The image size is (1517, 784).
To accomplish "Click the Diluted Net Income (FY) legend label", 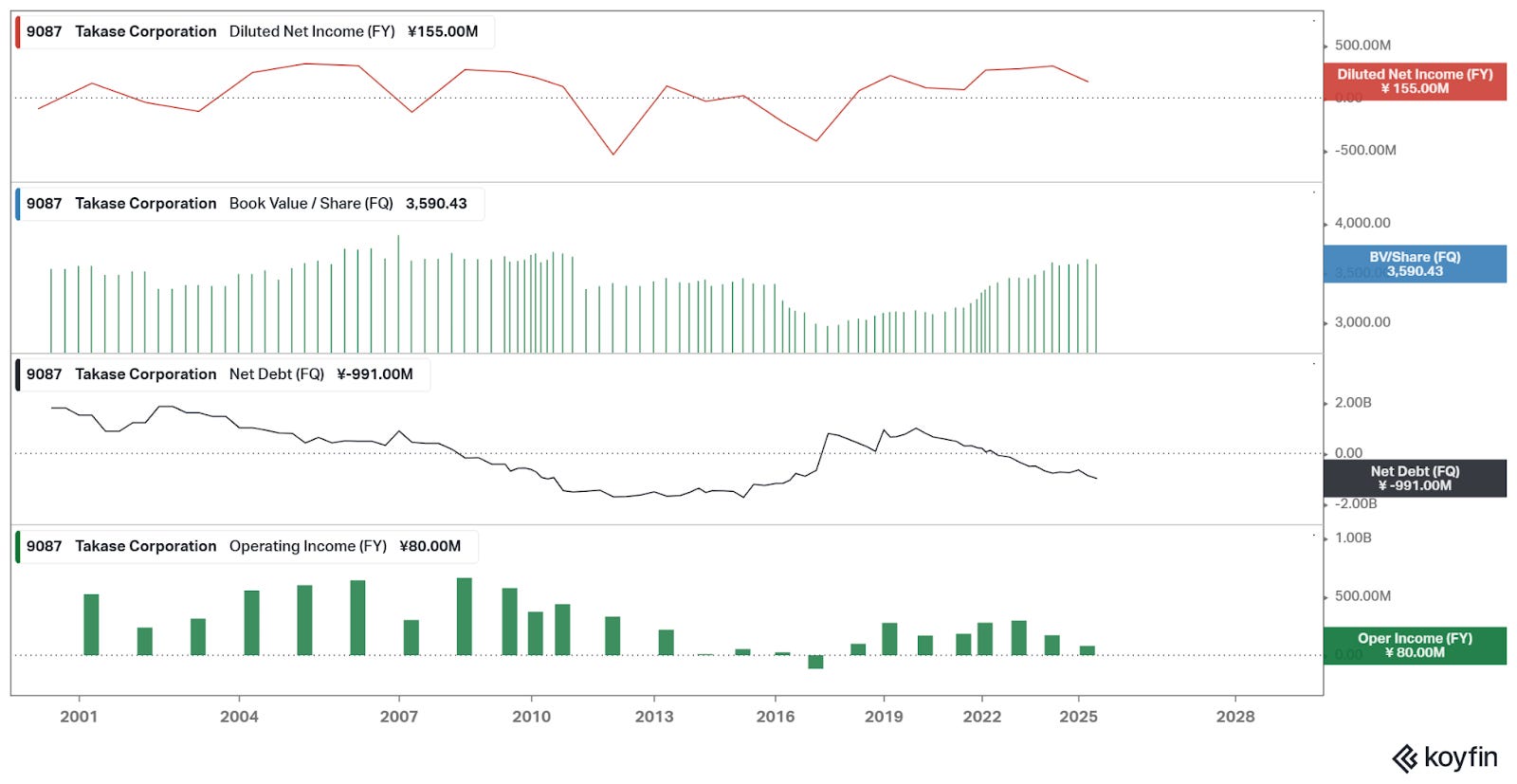I will tap(311, 31).
